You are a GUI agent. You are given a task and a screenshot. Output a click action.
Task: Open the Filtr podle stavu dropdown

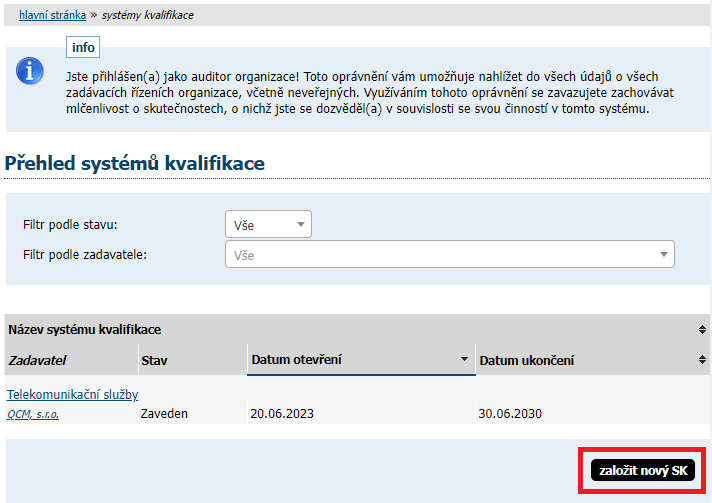(x=269, y=225)
